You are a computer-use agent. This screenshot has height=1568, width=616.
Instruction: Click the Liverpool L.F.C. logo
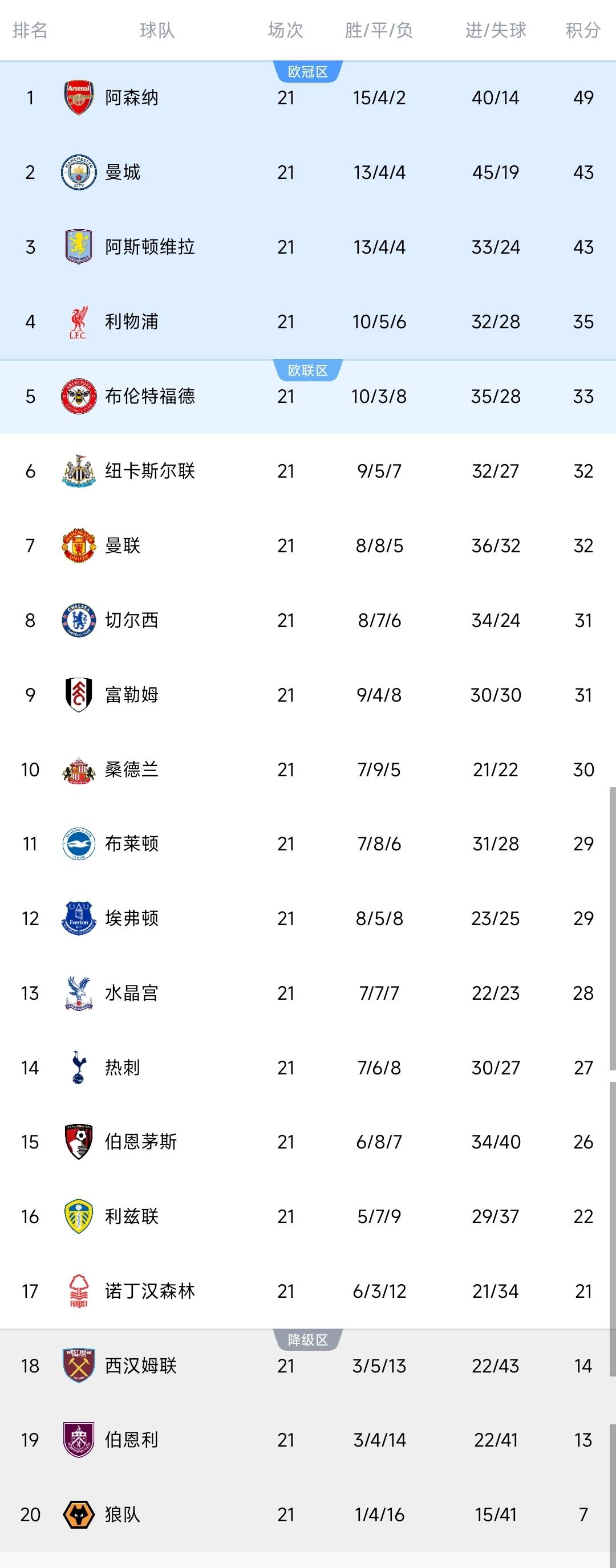pyautogui.click(x=79, y=321)
